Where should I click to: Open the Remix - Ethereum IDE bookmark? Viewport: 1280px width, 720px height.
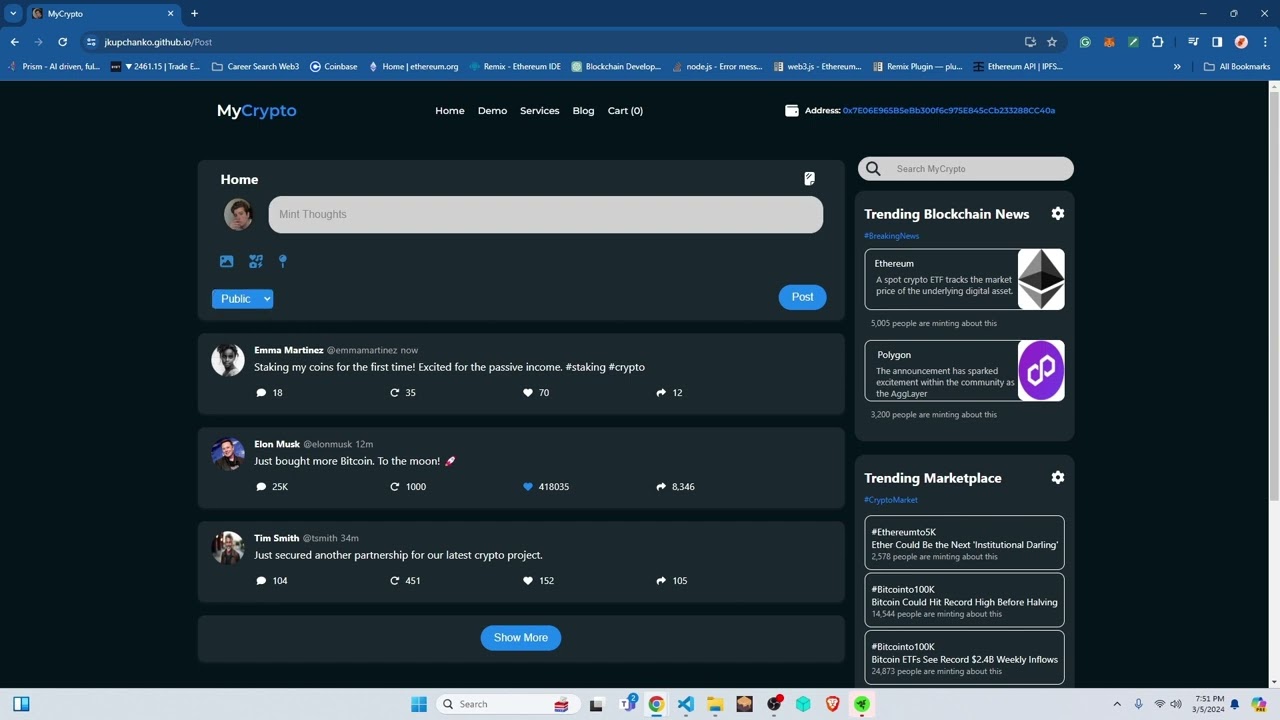(515, 67)
